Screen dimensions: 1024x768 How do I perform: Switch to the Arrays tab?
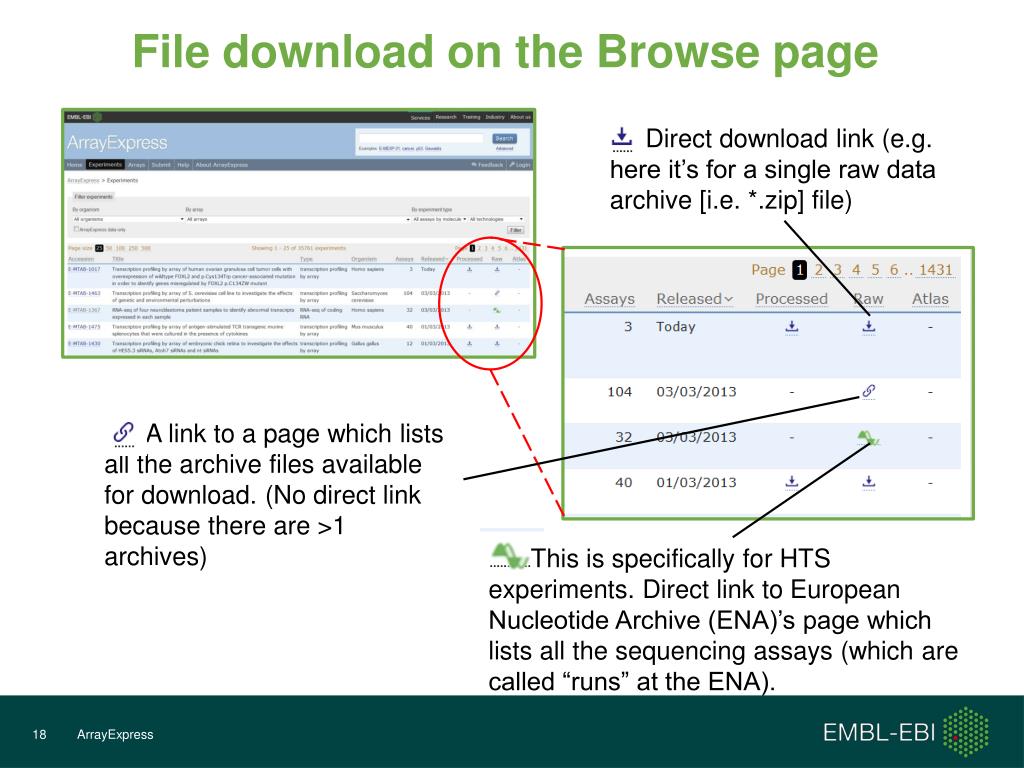point(136,165)
